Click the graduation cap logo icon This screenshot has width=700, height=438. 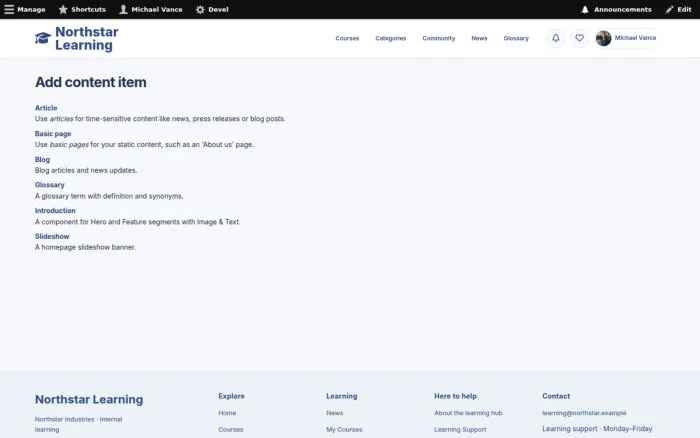pyautogui.click(x=43, y=38)
